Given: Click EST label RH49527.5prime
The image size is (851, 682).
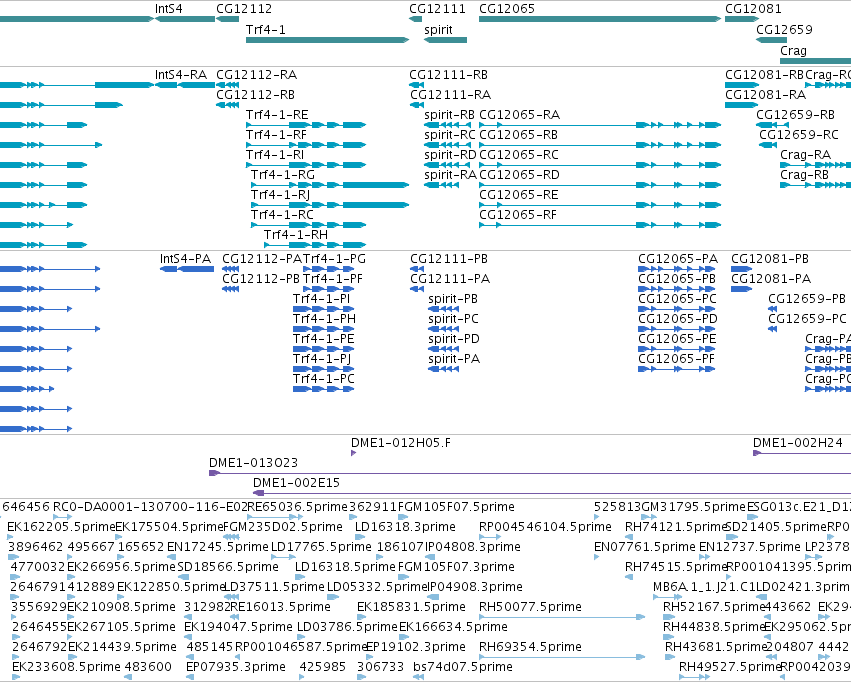Looking at the screenshot, I should point(730,667).
